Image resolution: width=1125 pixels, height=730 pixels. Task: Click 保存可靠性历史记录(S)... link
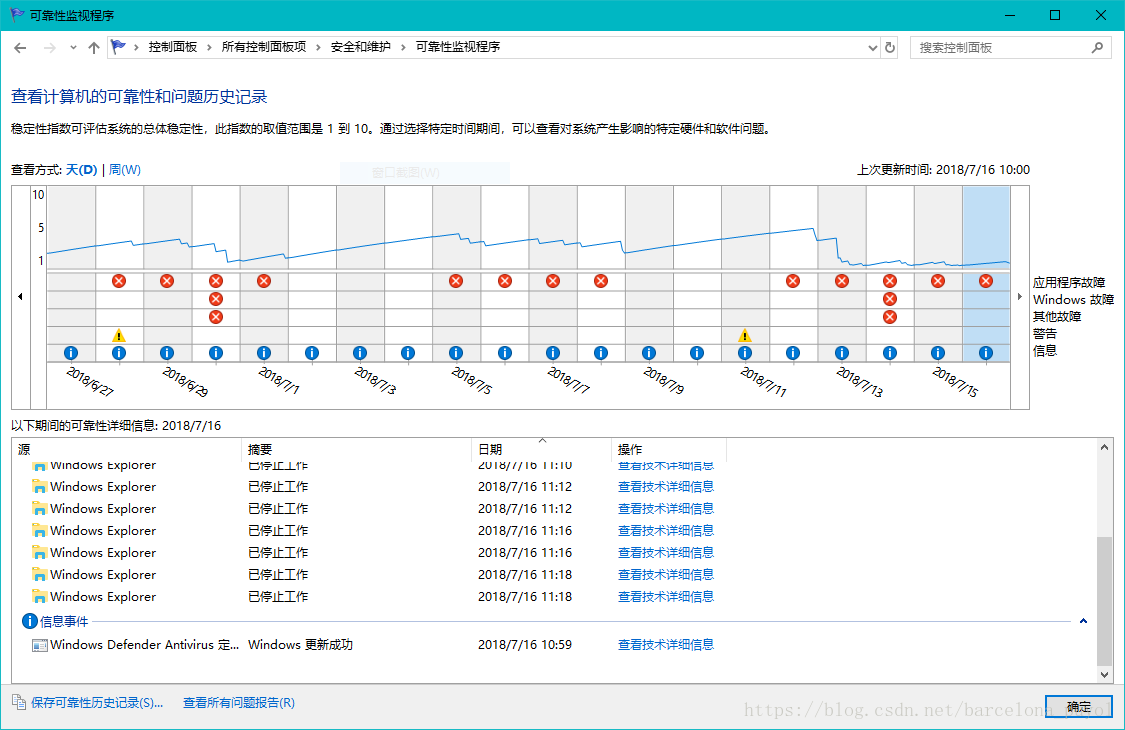point(97,703)
